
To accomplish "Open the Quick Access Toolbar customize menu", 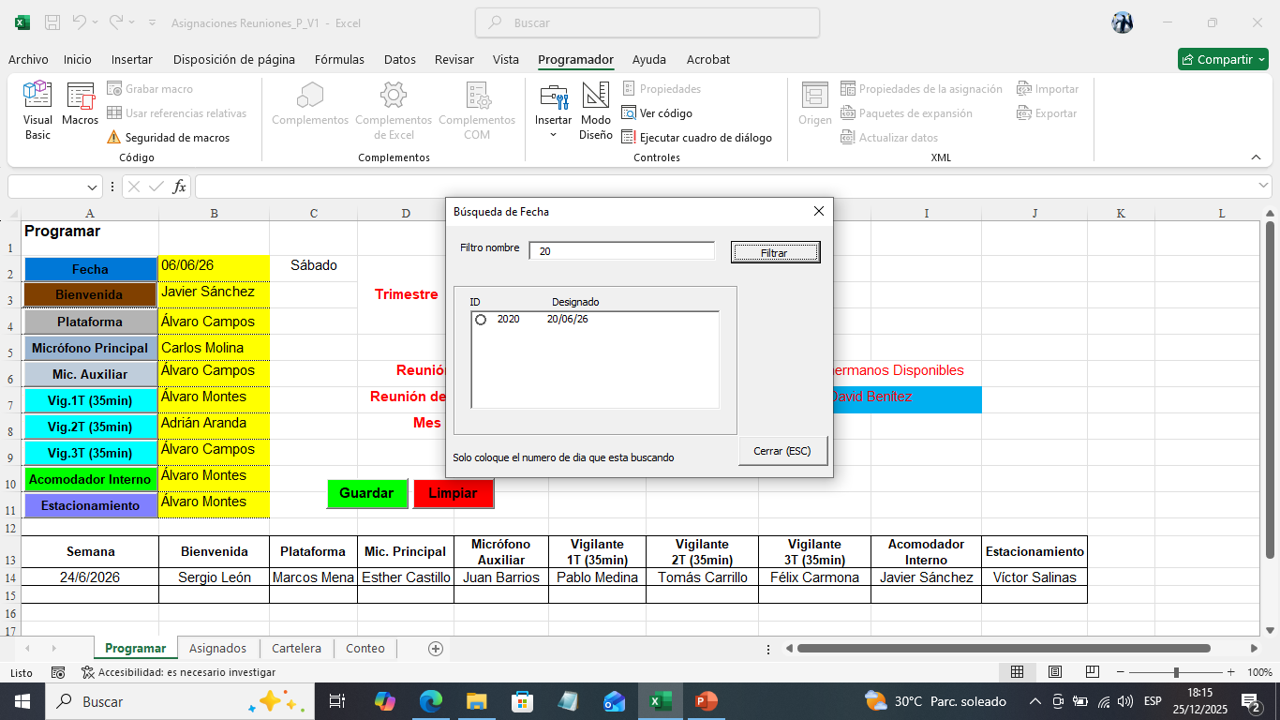I will 152,22.
